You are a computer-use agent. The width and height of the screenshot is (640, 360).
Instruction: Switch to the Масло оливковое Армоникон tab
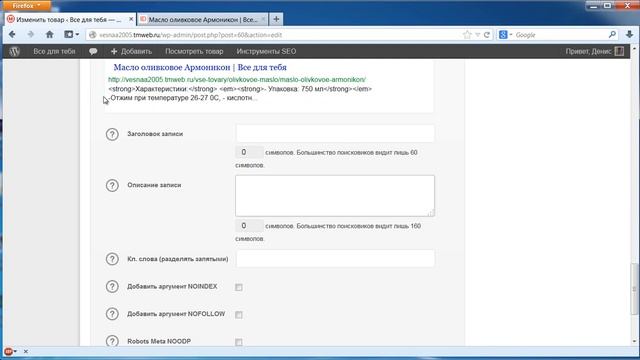pyautogui.click(x=202, y=19)
